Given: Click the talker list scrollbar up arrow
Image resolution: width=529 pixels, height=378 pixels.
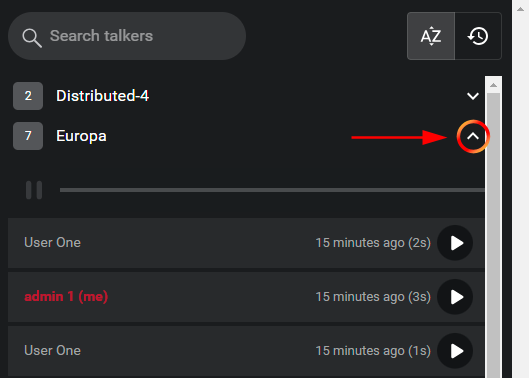Looking at the screenshot, I should (x=494, y=85).
